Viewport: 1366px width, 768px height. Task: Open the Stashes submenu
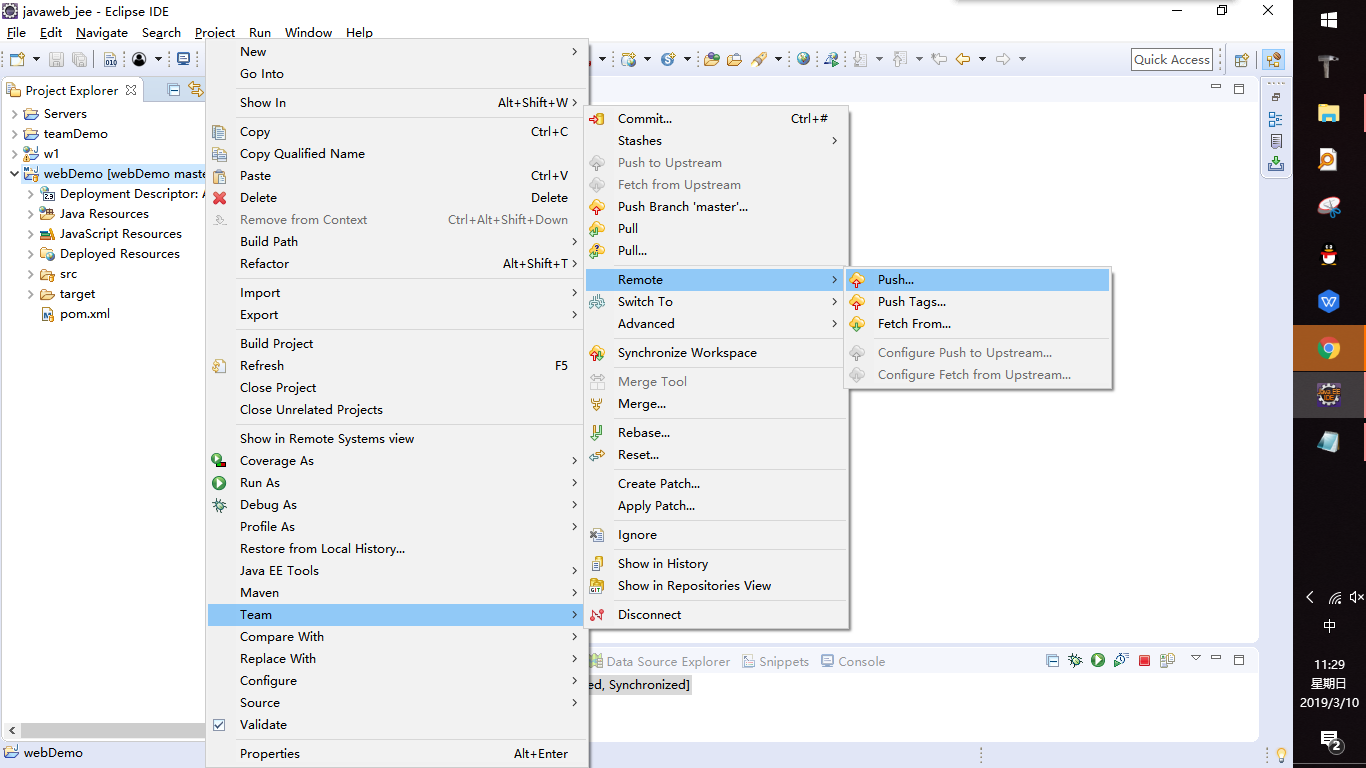coord(716,141)
